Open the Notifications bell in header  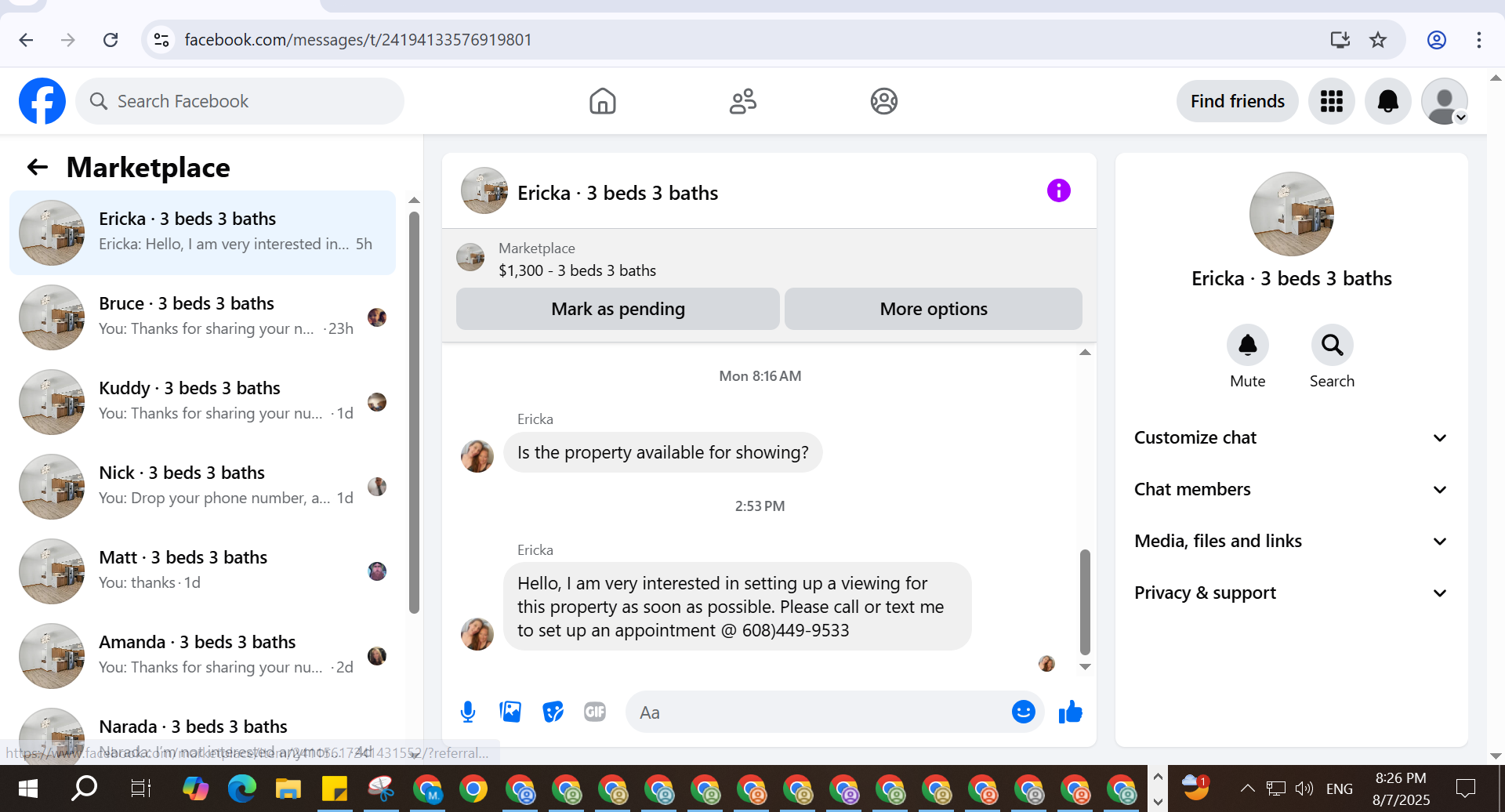point(1388,101)
